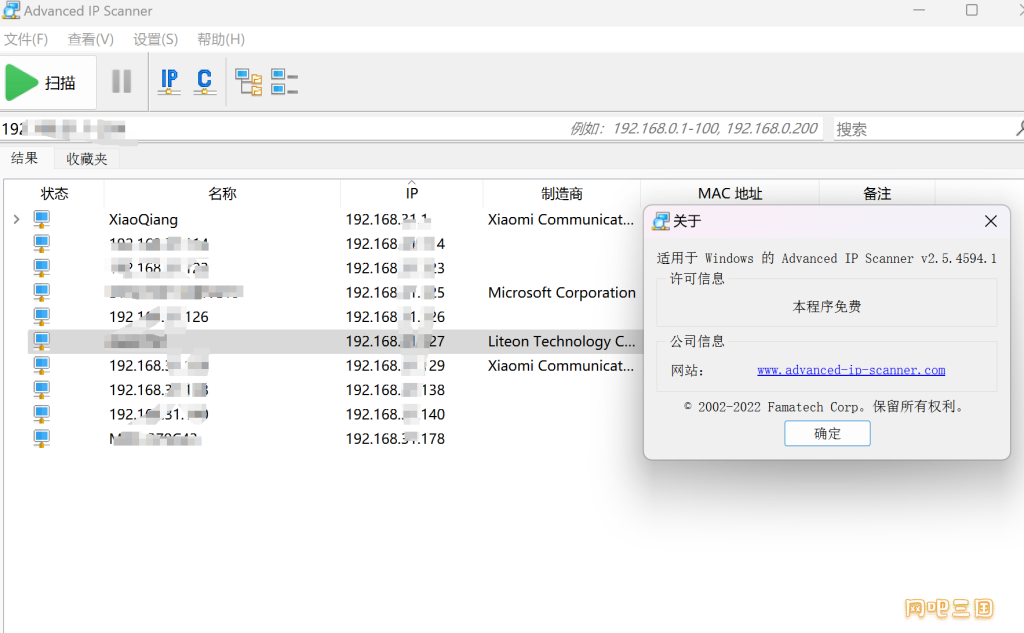Sort by the 备注 column header
The height and width of the screenshot is (633, 1024).
877,193
